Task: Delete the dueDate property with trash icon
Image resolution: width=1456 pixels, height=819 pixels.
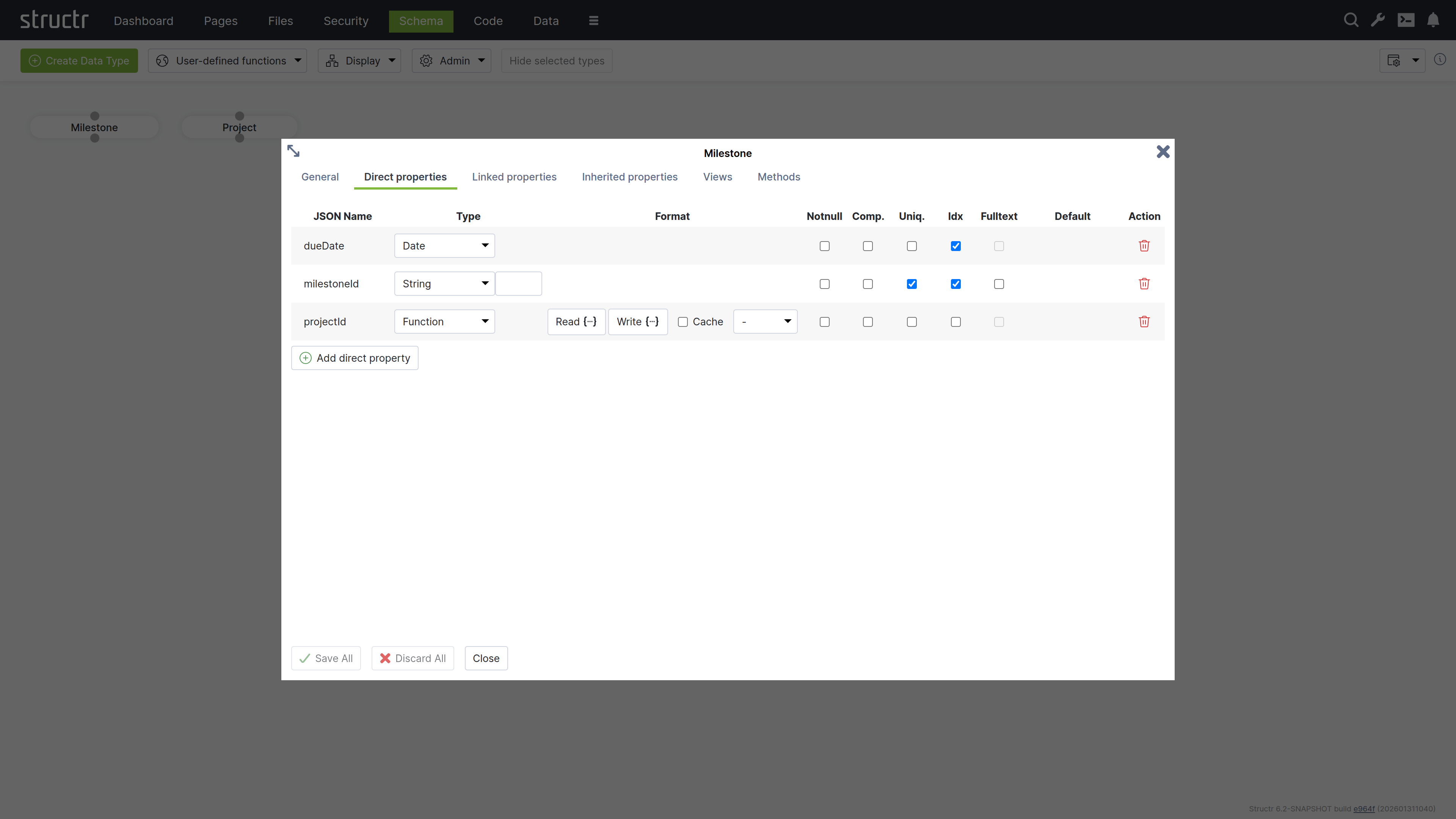Action: pos(1144,246)
